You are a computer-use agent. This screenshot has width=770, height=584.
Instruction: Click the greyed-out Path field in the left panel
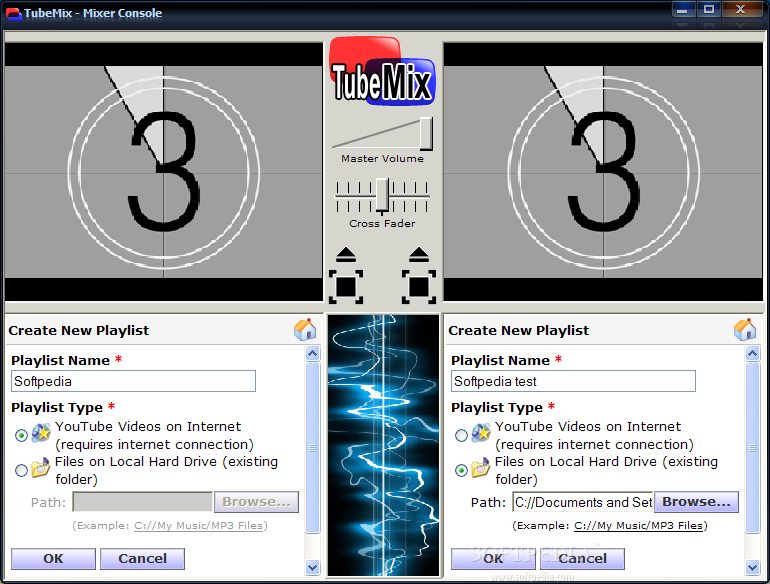click(x=143, y=502)
